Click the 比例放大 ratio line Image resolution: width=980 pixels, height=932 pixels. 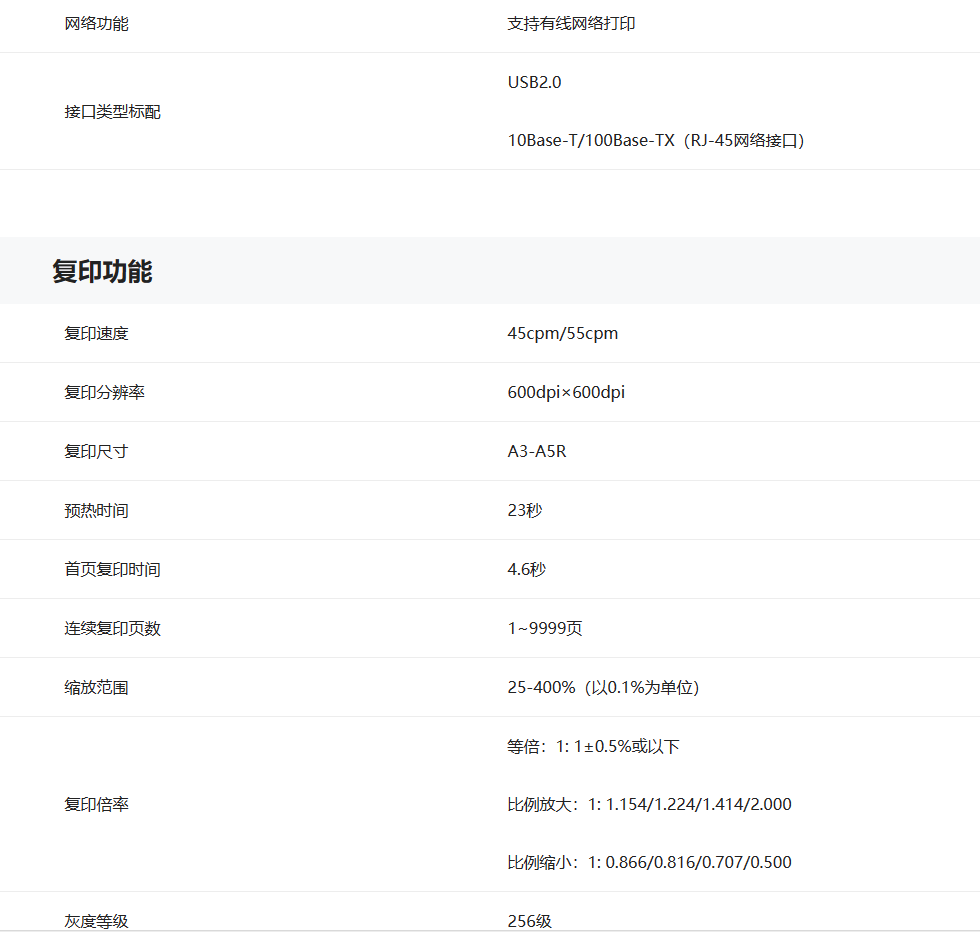[649, 805]
